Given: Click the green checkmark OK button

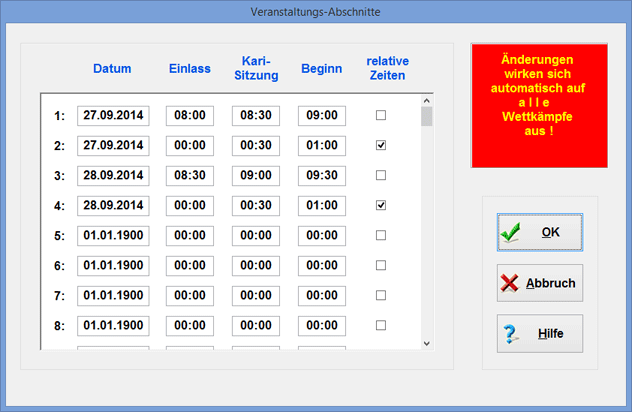Looking at the screenshot, I should [x=539, y=232].
